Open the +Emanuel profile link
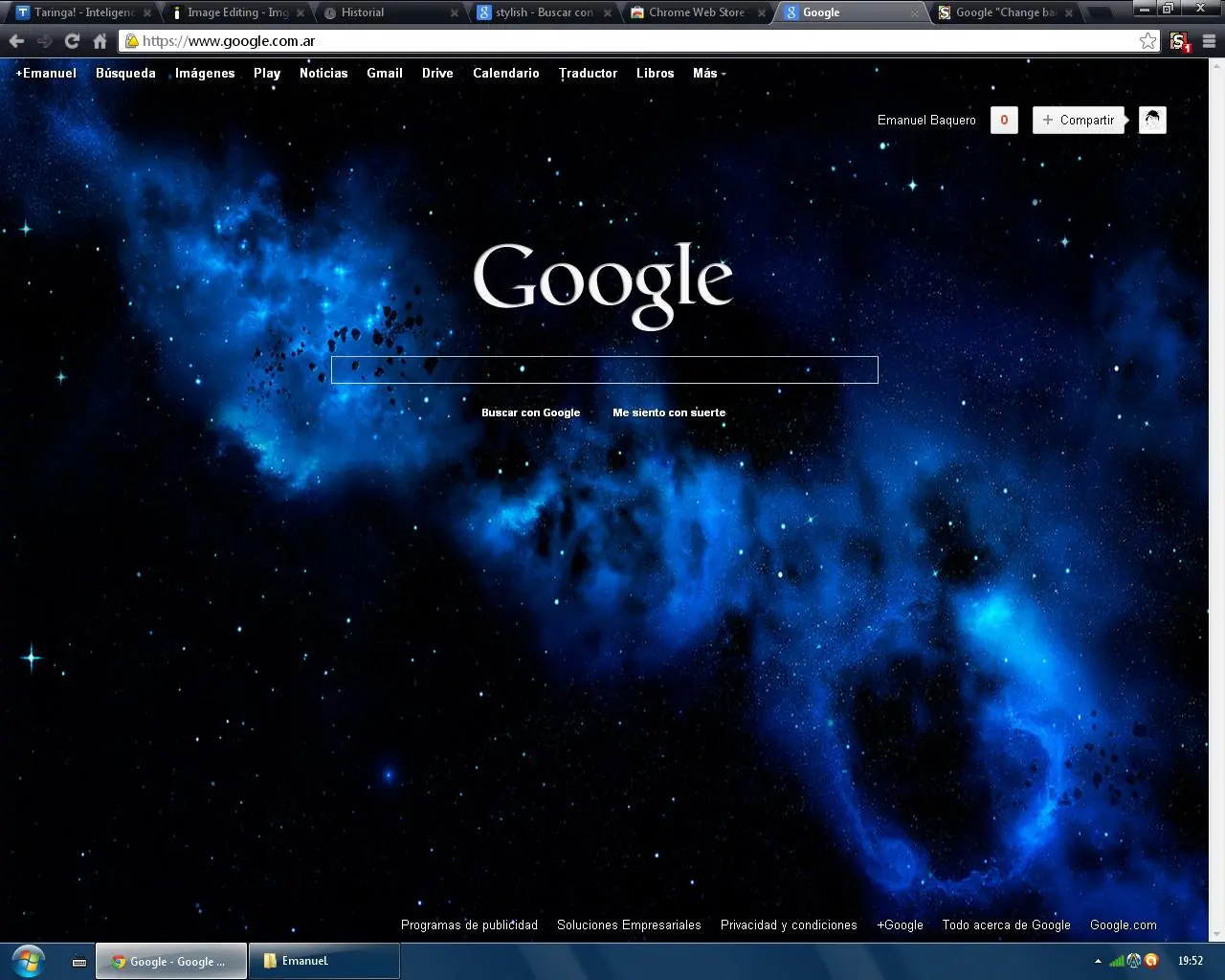This screenshot has width=1225, height=980. tap(46, 73)
